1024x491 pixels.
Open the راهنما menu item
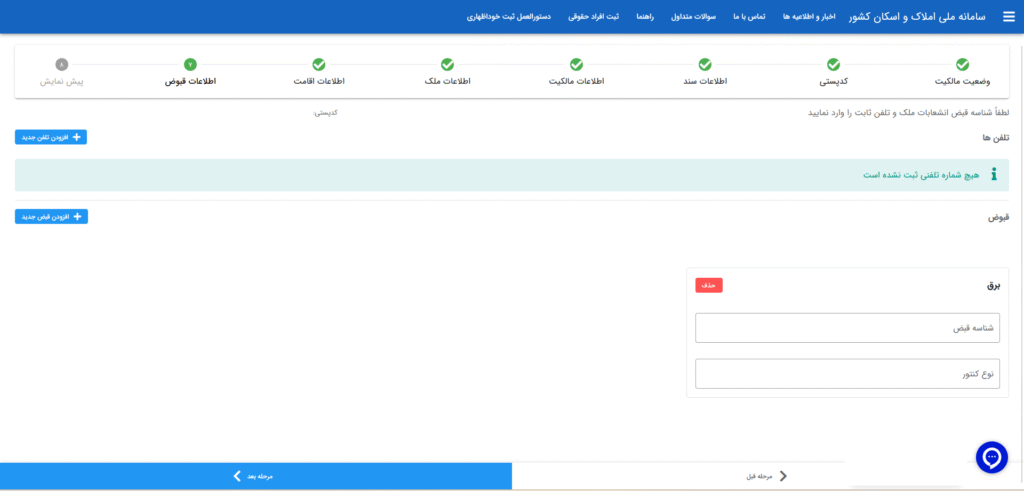pyautogui.click(x=645, y=17)
